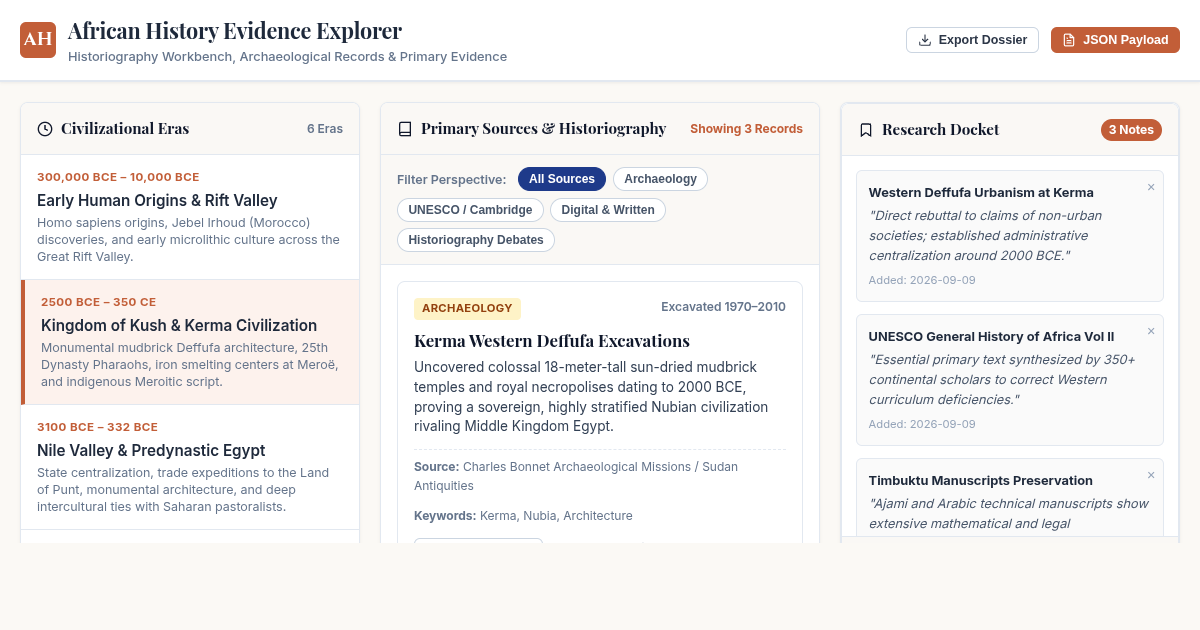
Task: Click the Filter Perspective label
Action: coord(451,180)
